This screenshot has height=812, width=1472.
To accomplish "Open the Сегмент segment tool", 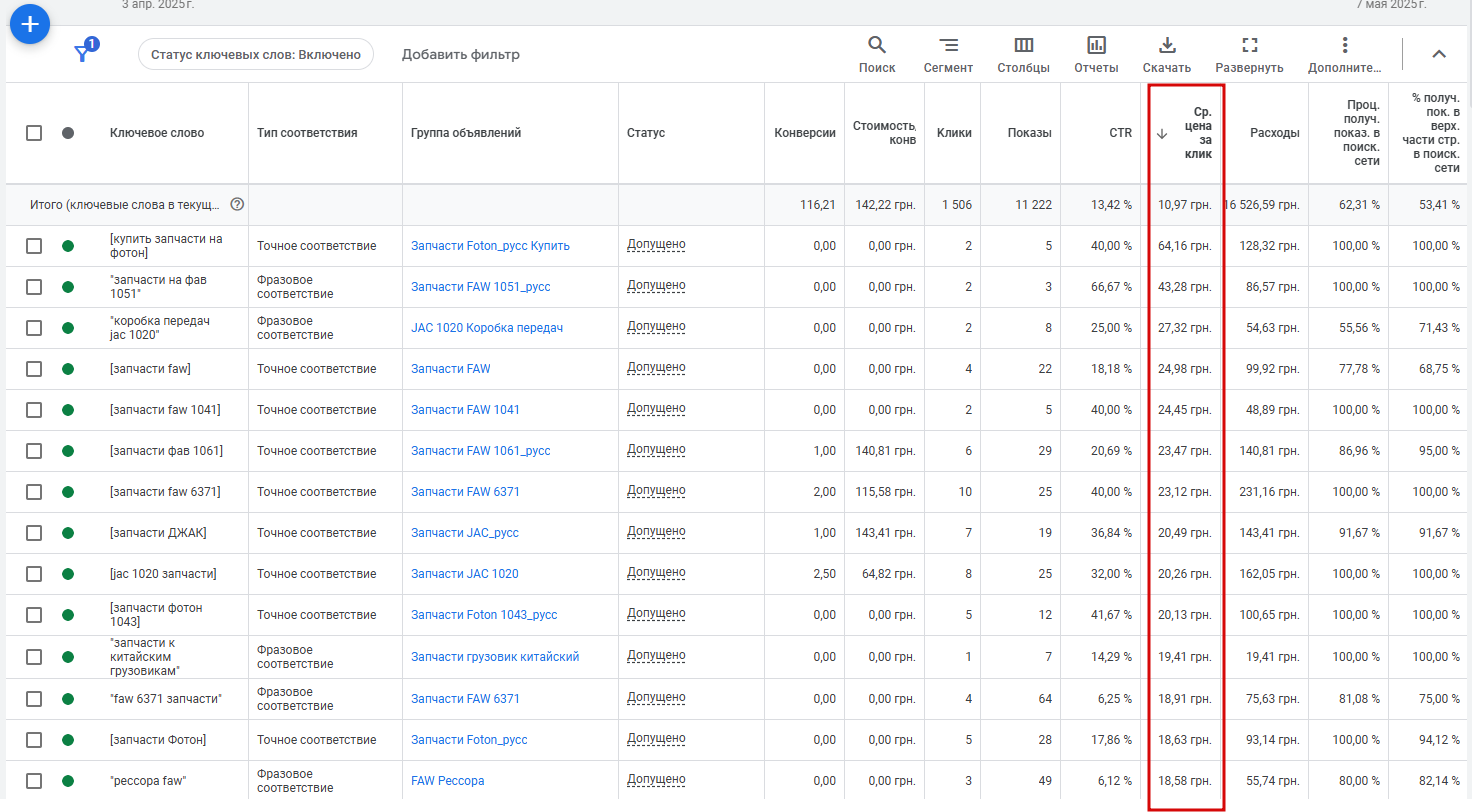I will pyautogui.click(x=948, y=55).
